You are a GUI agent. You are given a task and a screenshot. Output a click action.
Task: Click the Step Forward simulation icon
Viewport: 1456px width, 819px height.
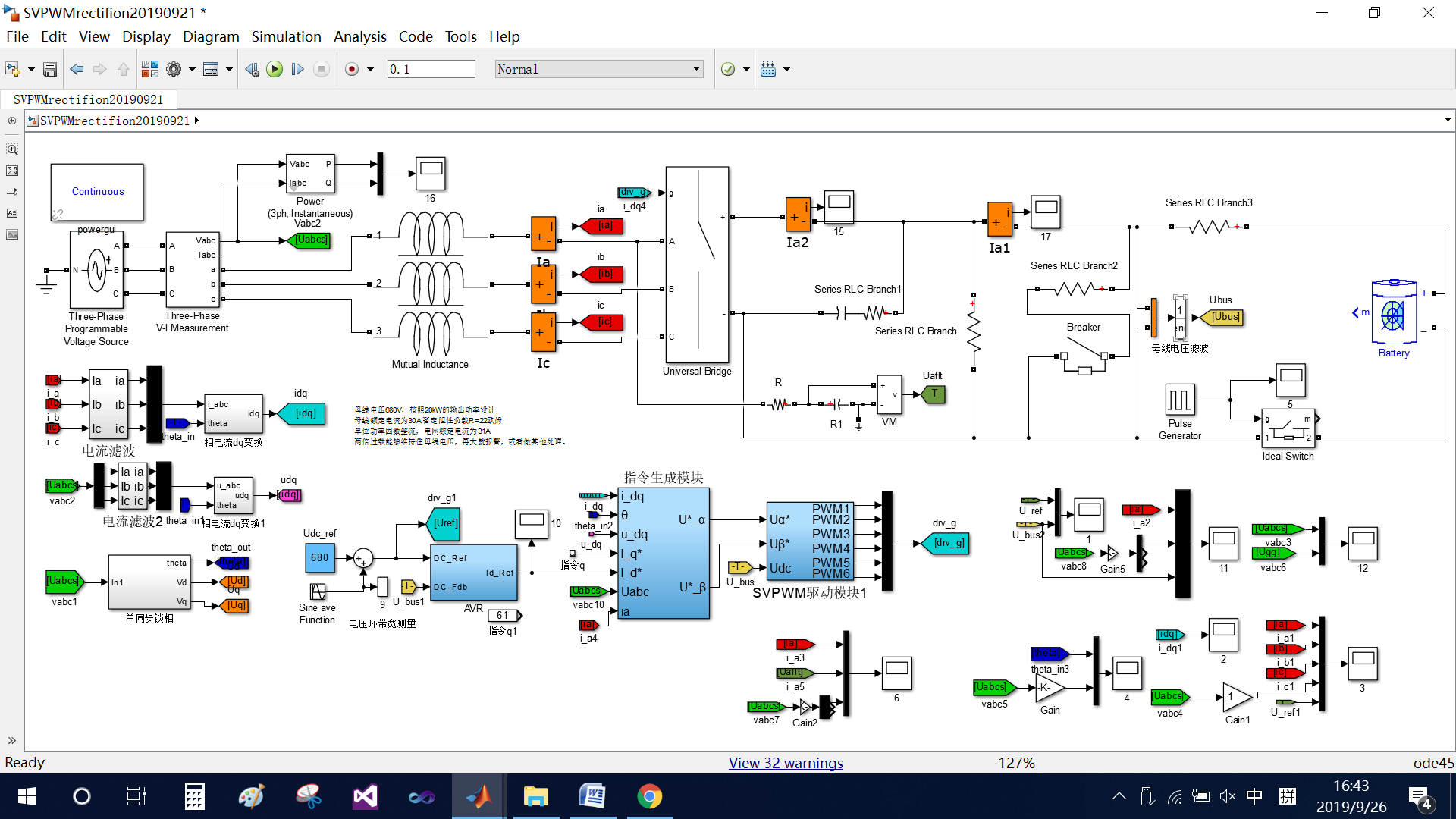(x=298, y=69)
